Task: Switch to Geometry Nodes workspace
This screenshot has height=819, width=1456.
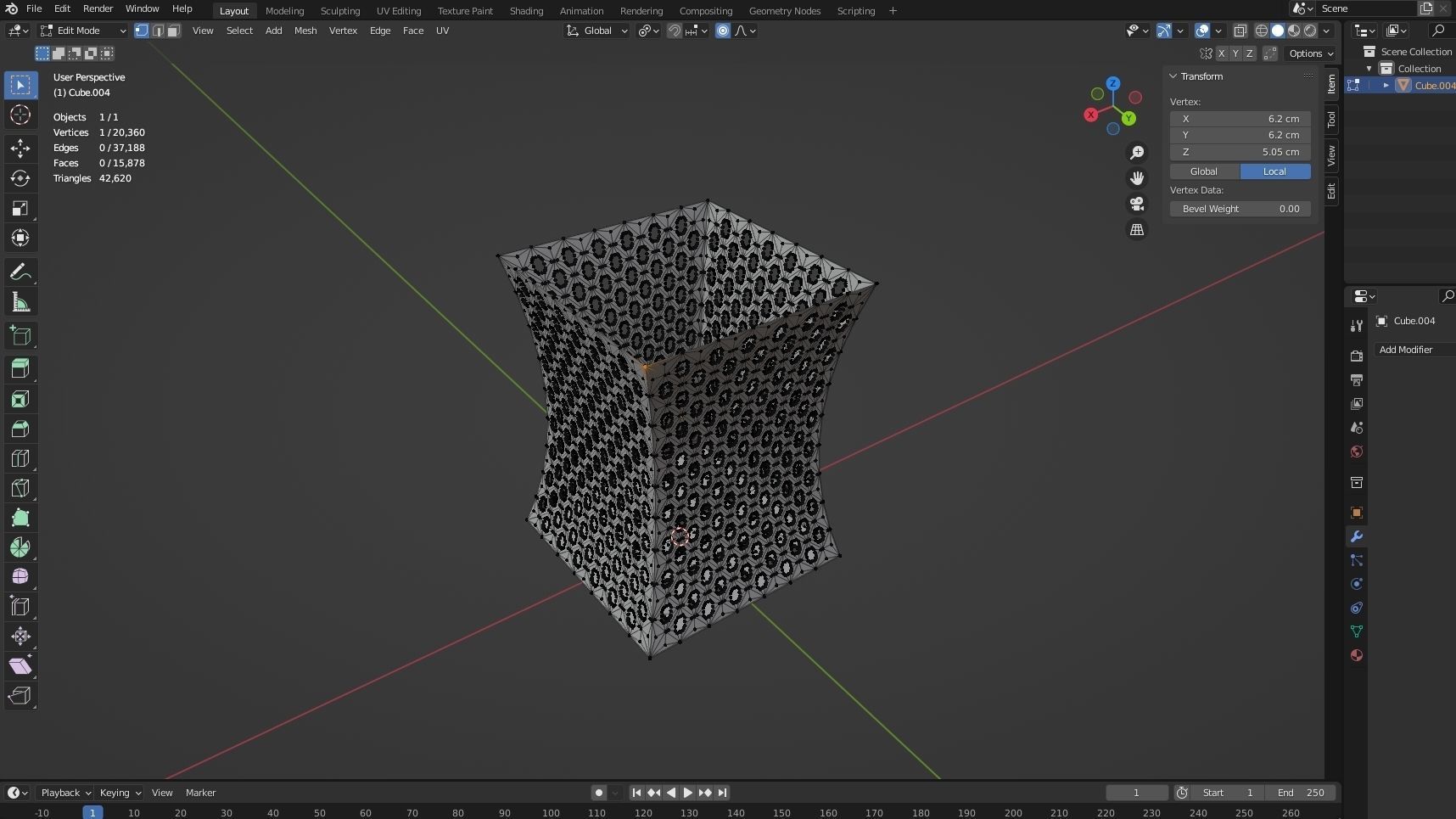Action: pos(785,11)
